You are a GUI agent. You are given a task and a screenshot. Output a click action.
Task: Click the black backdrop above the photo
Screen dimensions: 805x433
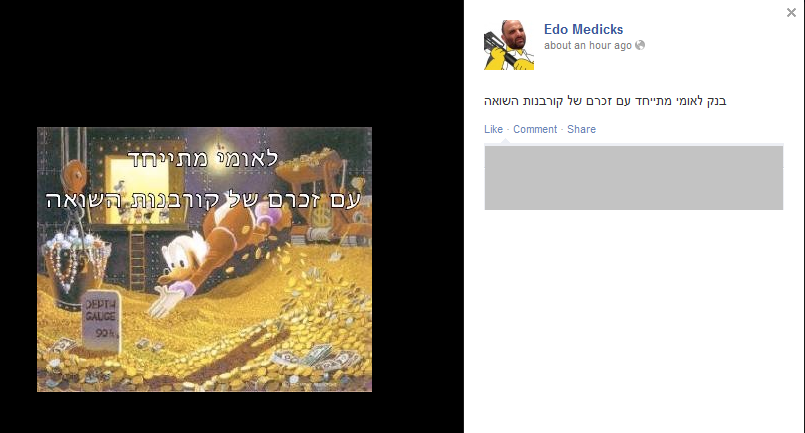tap(231, 62)
